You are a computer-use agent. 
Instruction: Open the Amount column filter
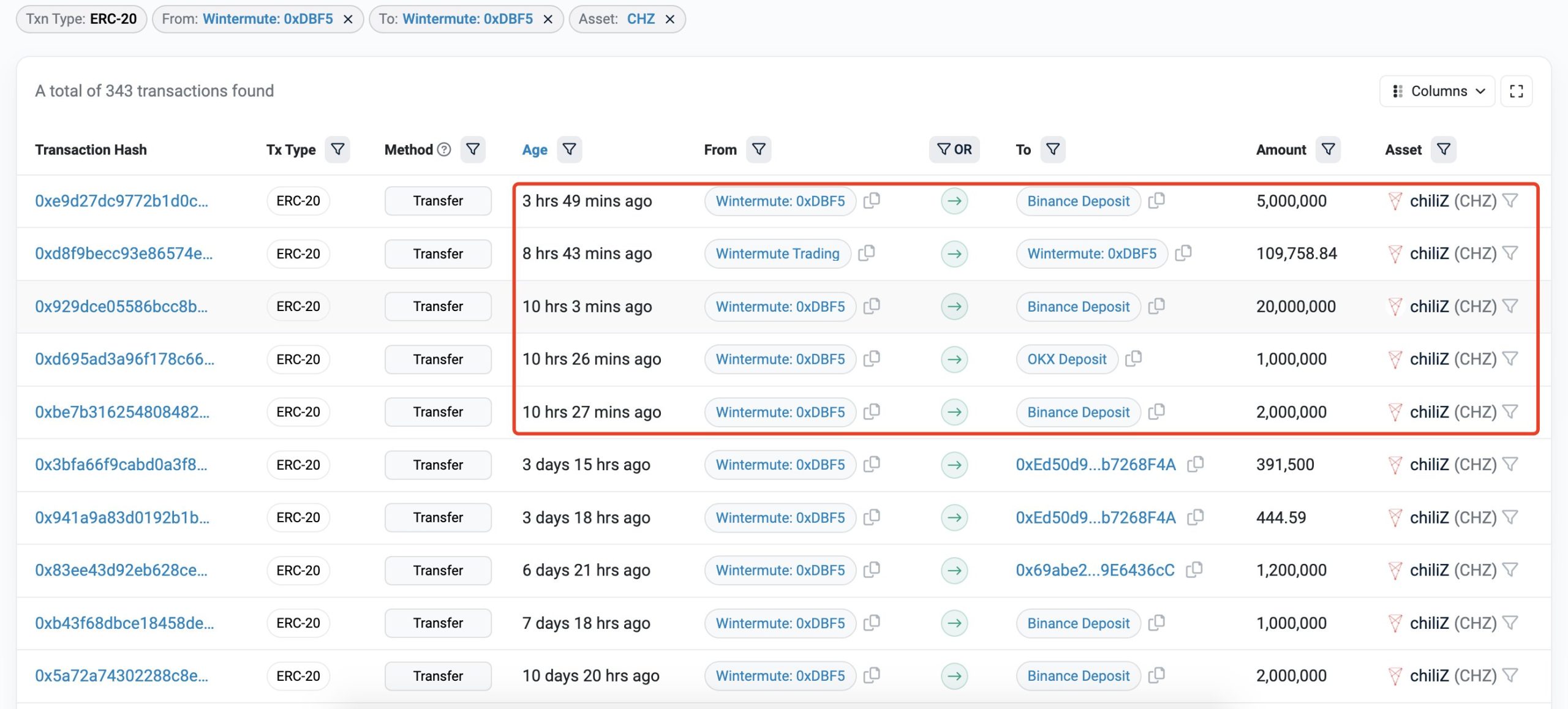click(1328, 149)
